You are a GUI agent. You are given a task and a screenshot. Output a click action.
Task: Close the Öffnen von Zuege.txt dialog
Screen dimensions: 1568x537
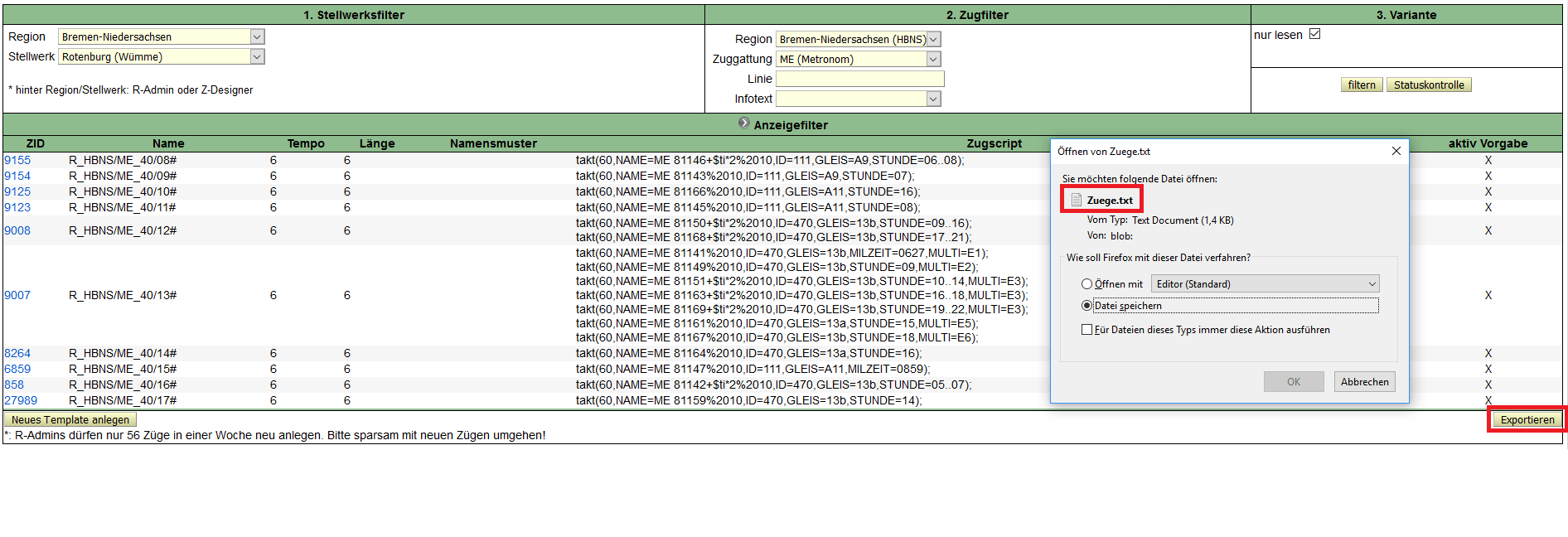pyautogui.click(x=1396, y=151)
